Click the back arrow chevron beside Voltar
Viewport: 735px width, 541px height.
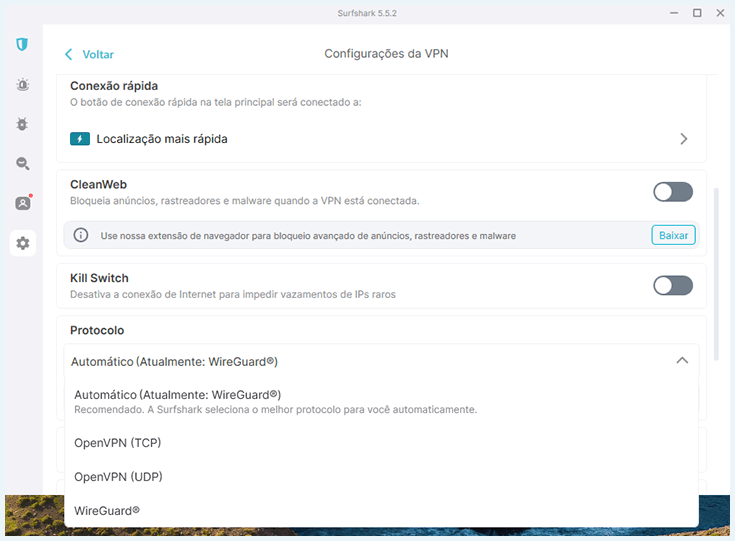click(x=68, y=54)
